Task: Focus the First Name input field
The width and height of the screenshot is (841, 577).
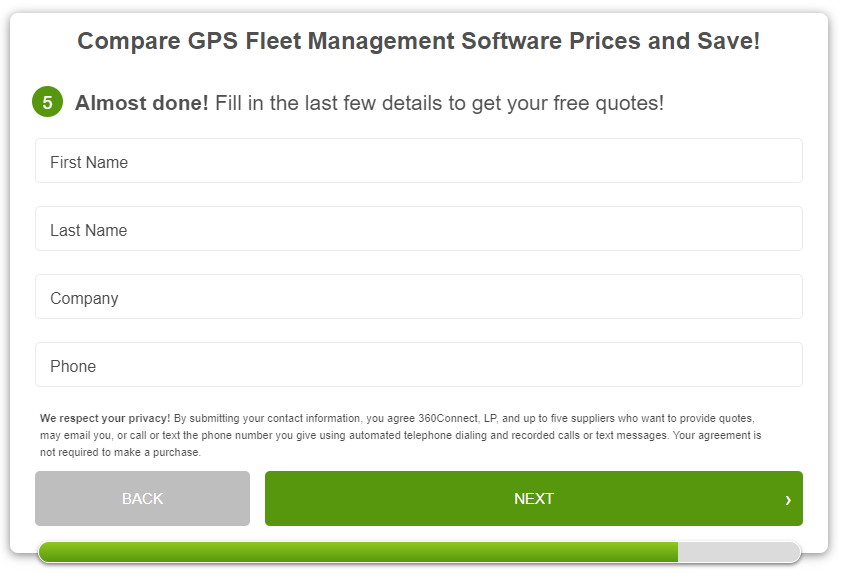Action: click(x=418, y=161)
